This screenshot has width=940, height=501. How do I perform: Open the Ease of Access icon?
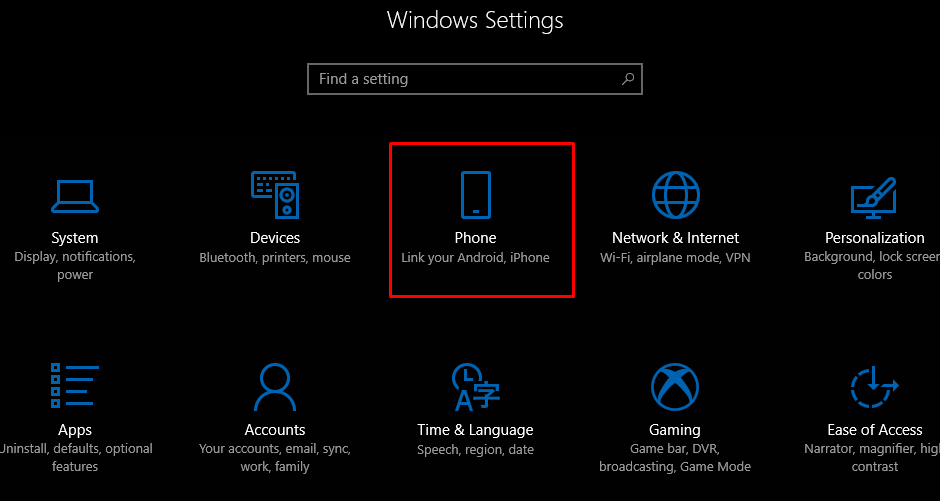pos(875,387)
